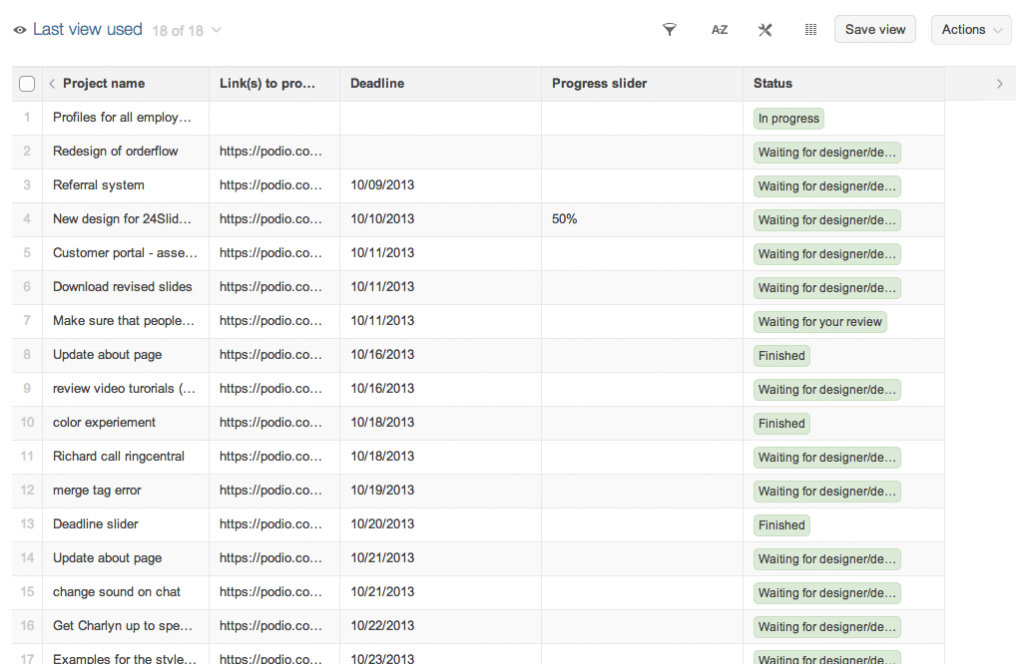Tick the select-all checkbox in the header
1024x664 pixels.
point(27,84)
